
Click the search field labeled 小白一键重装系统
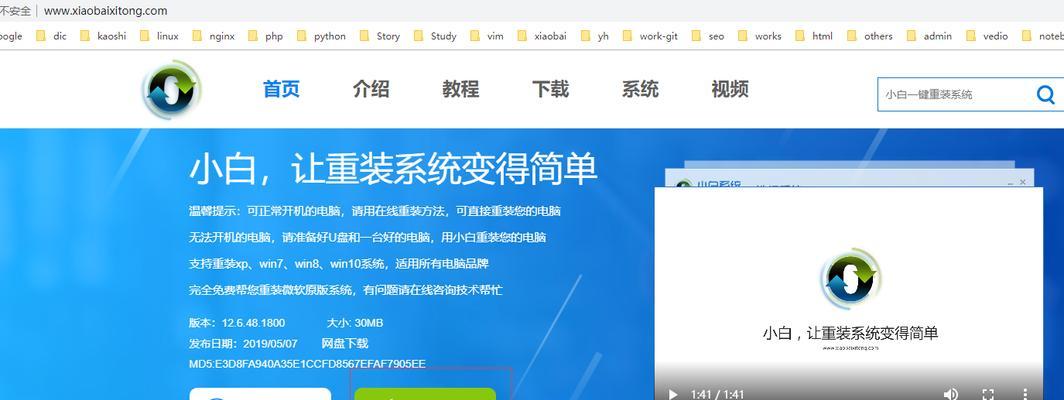955,94
